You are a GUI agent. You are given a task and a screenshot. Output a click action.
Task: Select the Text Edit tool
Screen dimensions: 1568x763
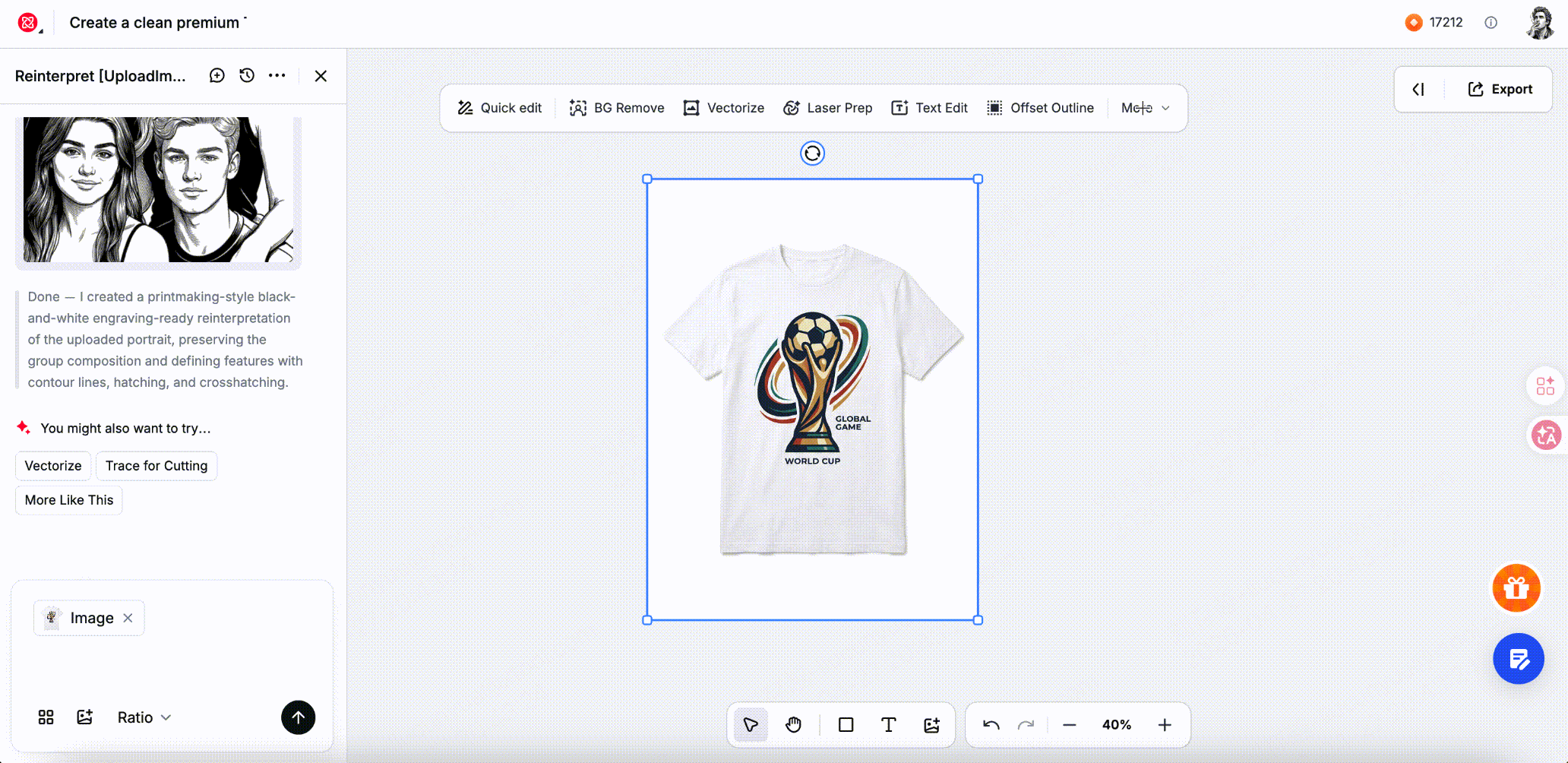pyautogui.click(x=930, y=108)
